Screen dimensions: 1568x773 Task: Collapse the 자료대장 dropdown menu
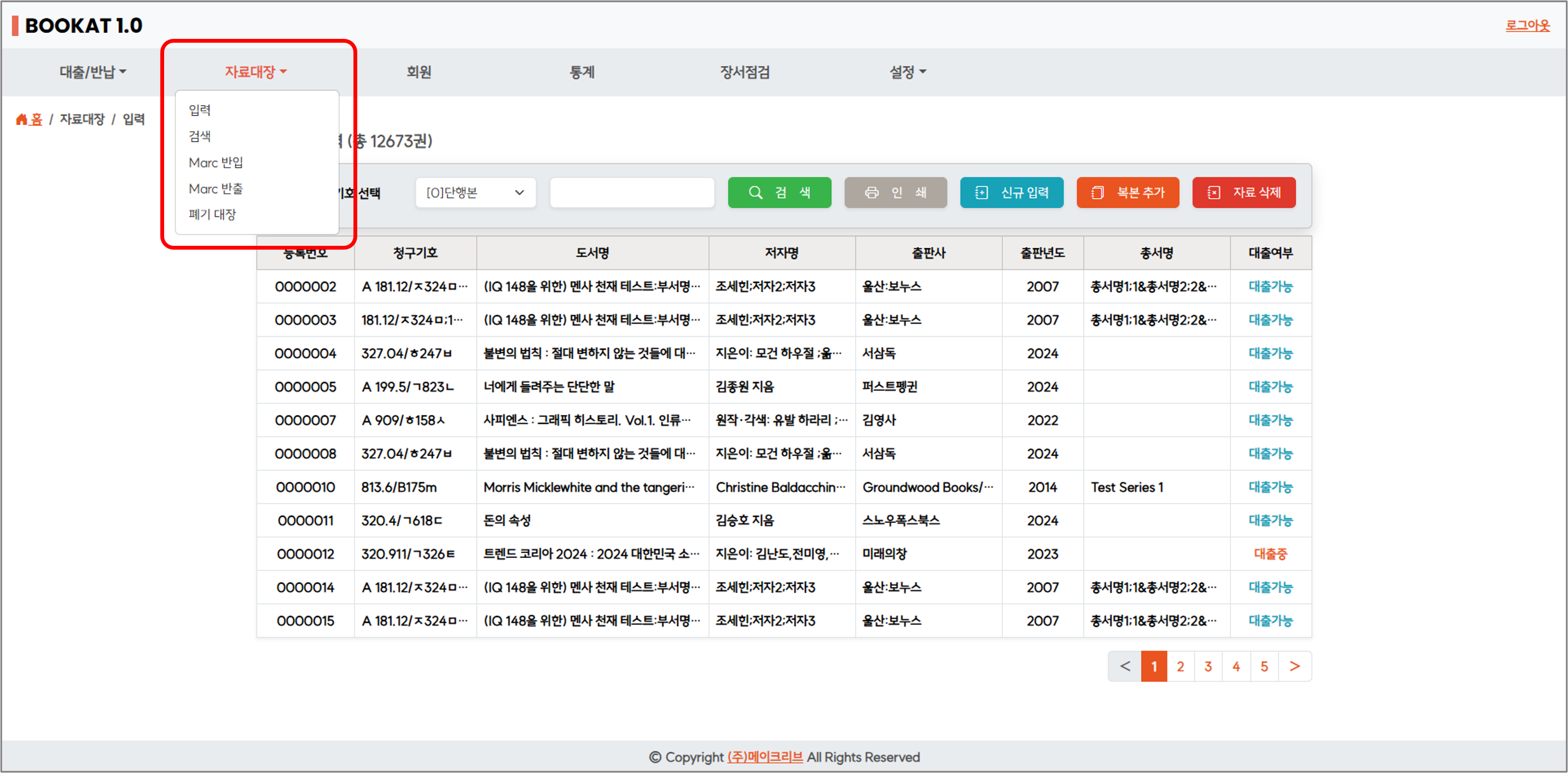255,72
